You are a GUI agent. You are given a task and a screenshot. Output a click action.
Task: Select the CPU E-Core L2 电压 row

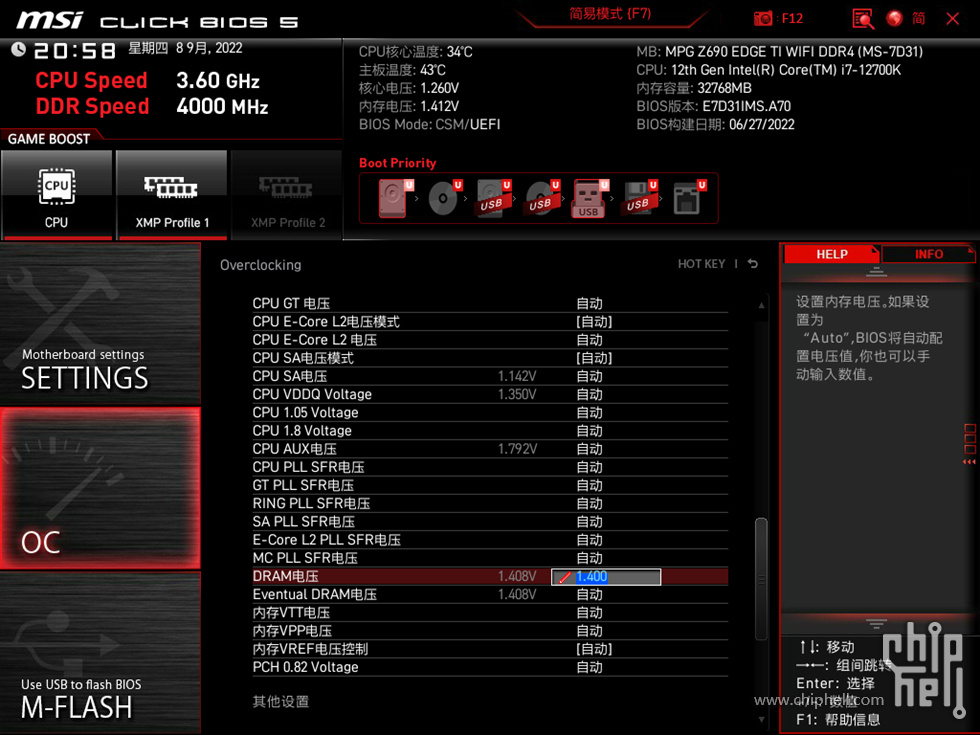point(490,340)
